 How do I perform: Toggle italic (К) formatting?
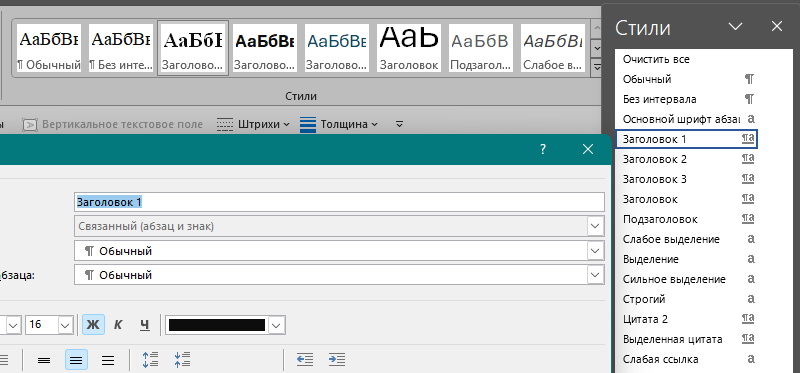118,325
